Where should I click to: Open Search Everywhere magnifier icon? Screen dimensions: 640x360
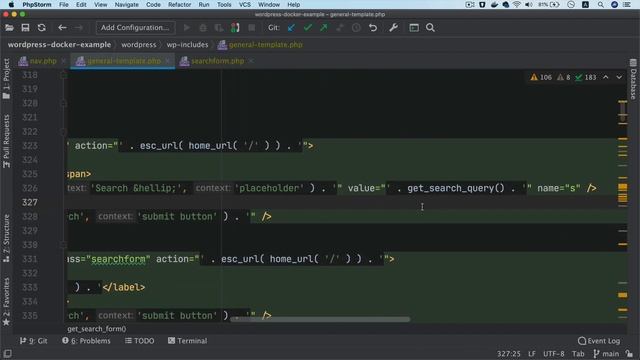pos(430,28)
